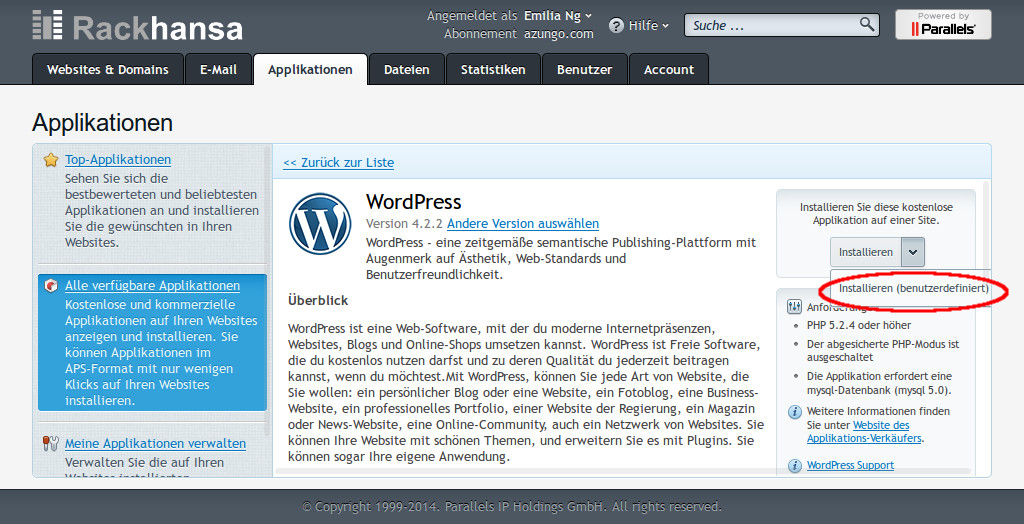1024x524 pixels.
Task: Click the PHP 5.2.4 oder höher requirement
Action: 859,325
